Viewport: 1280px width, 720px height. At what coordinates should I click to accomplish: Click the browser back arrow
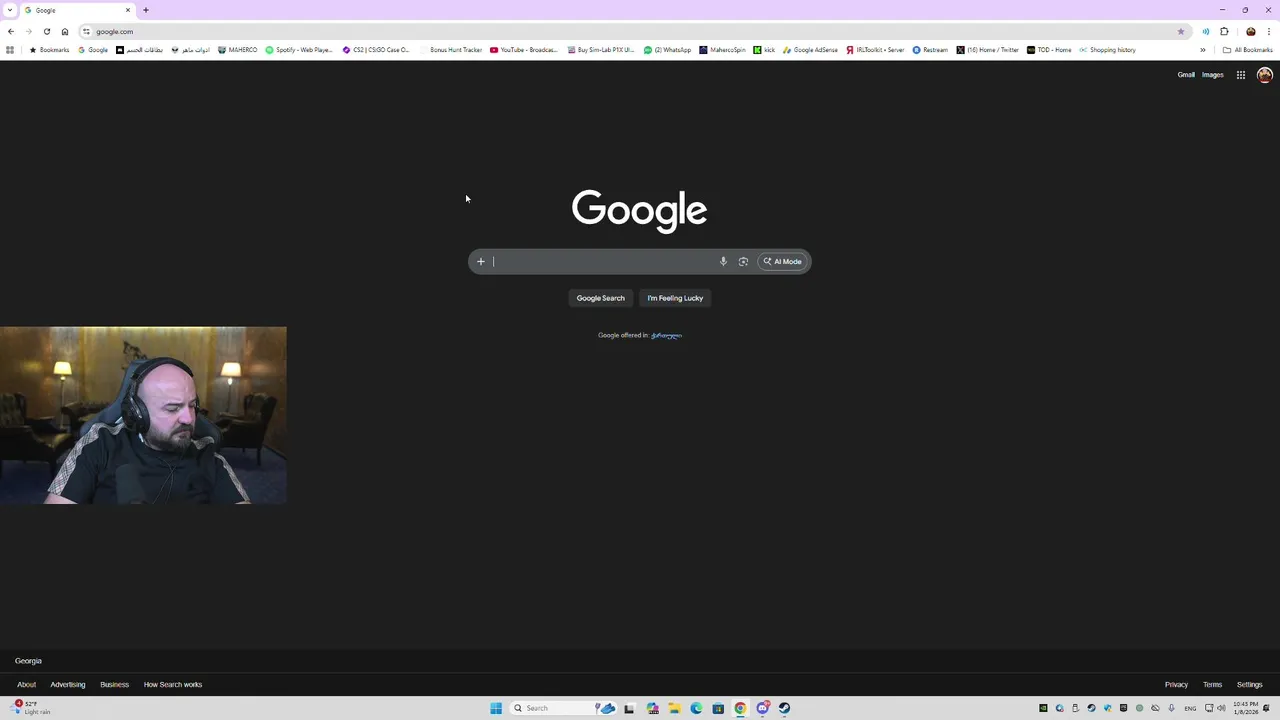click(11, 32)
